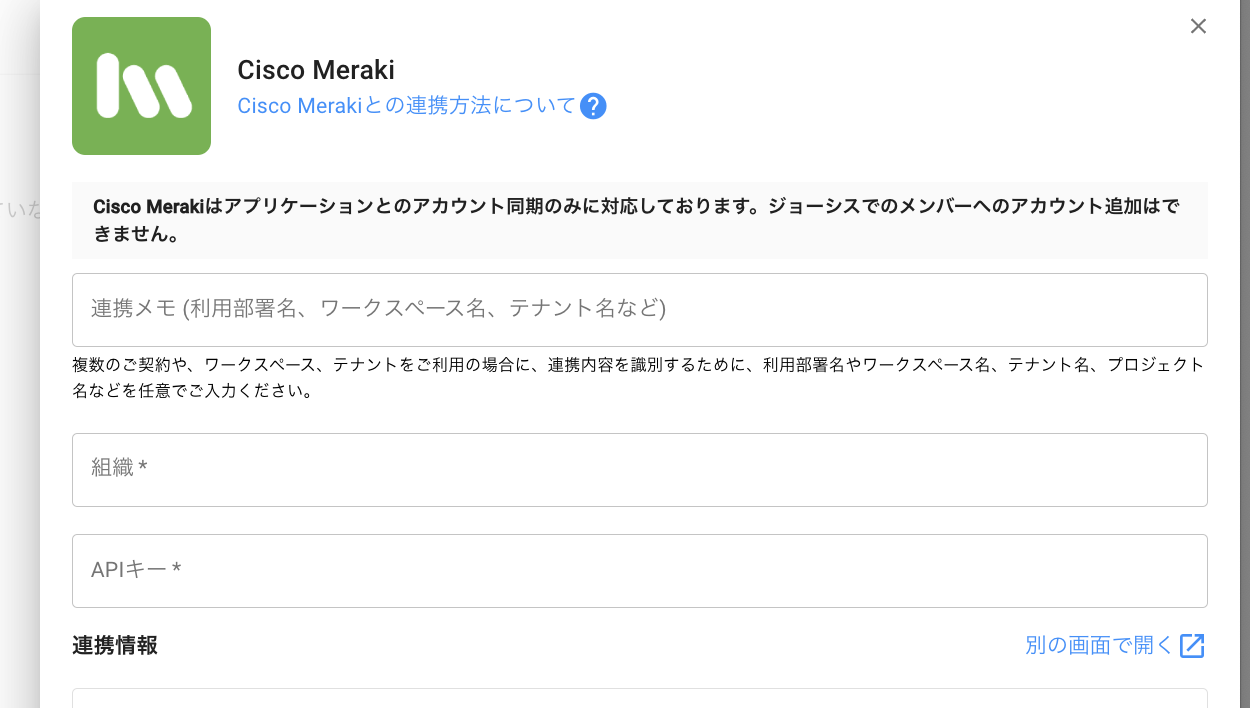The image size is (1250, 708).
Task: Open the Cisco Merakiとの連携方法について link
Action: click(406, 106)
